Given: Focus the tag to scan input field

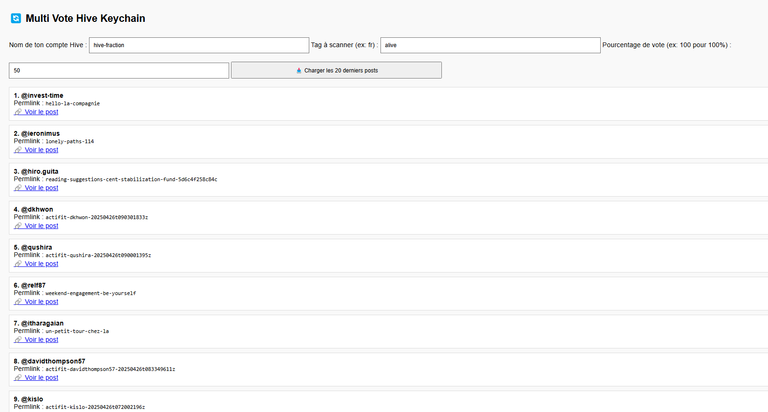Looking at the screenshot, I should pyautogui.click(x=490, y=45).
